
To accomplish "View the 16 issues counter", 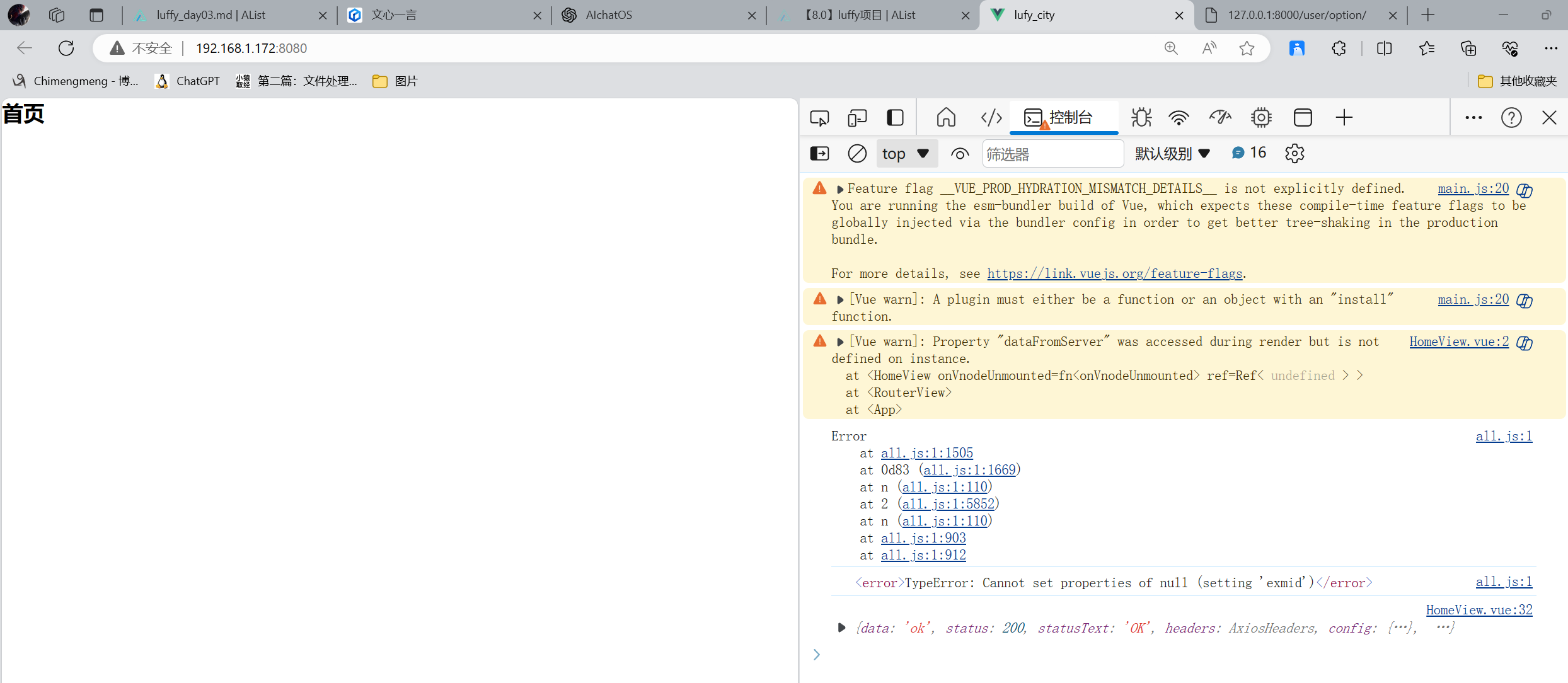I will [1249, 153].
